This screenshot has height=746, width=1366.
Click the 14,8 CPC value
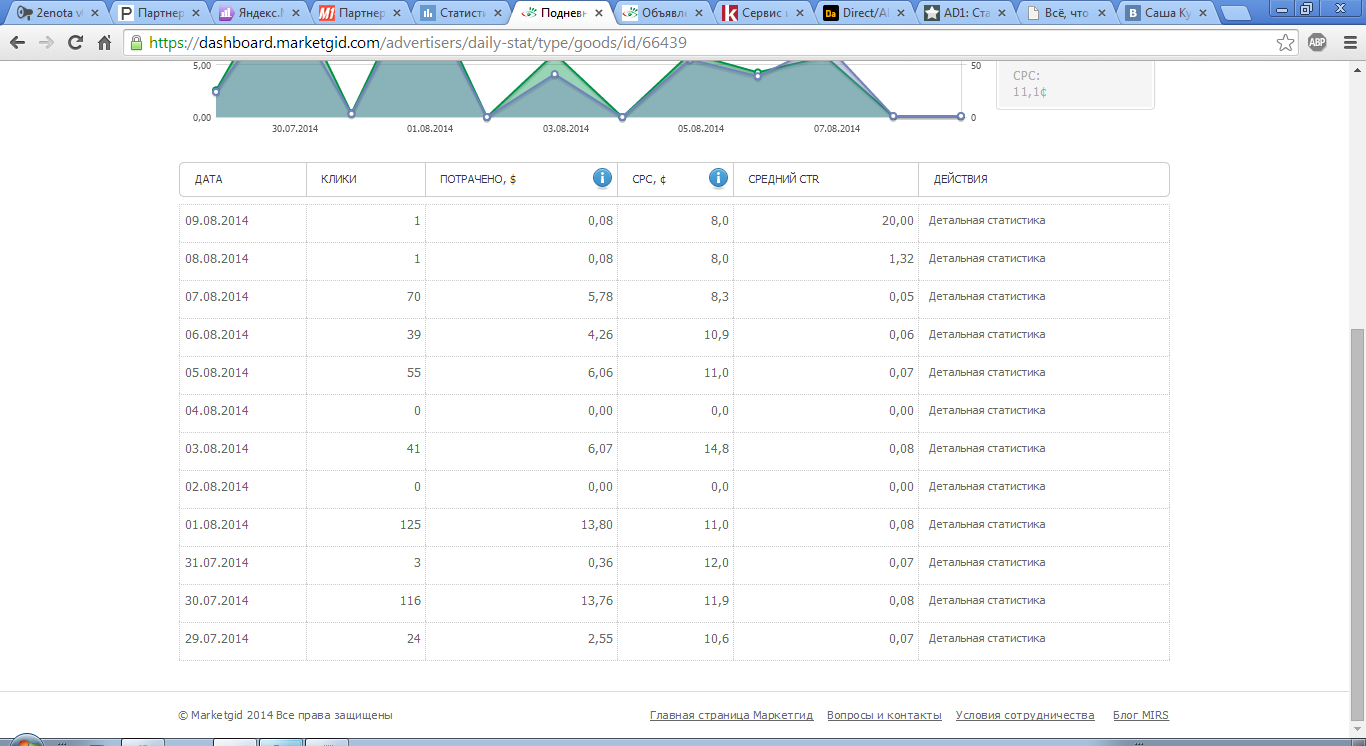click(x=716, y=448)
